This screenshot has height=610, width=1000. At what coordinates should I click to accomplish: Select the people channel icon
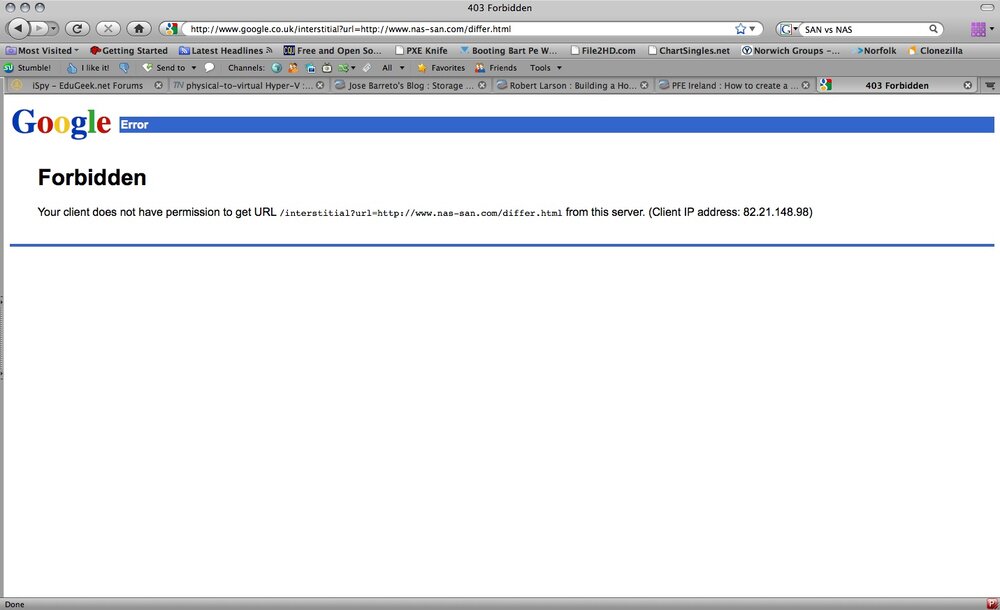pyautogui.click(x=293, y=68)
